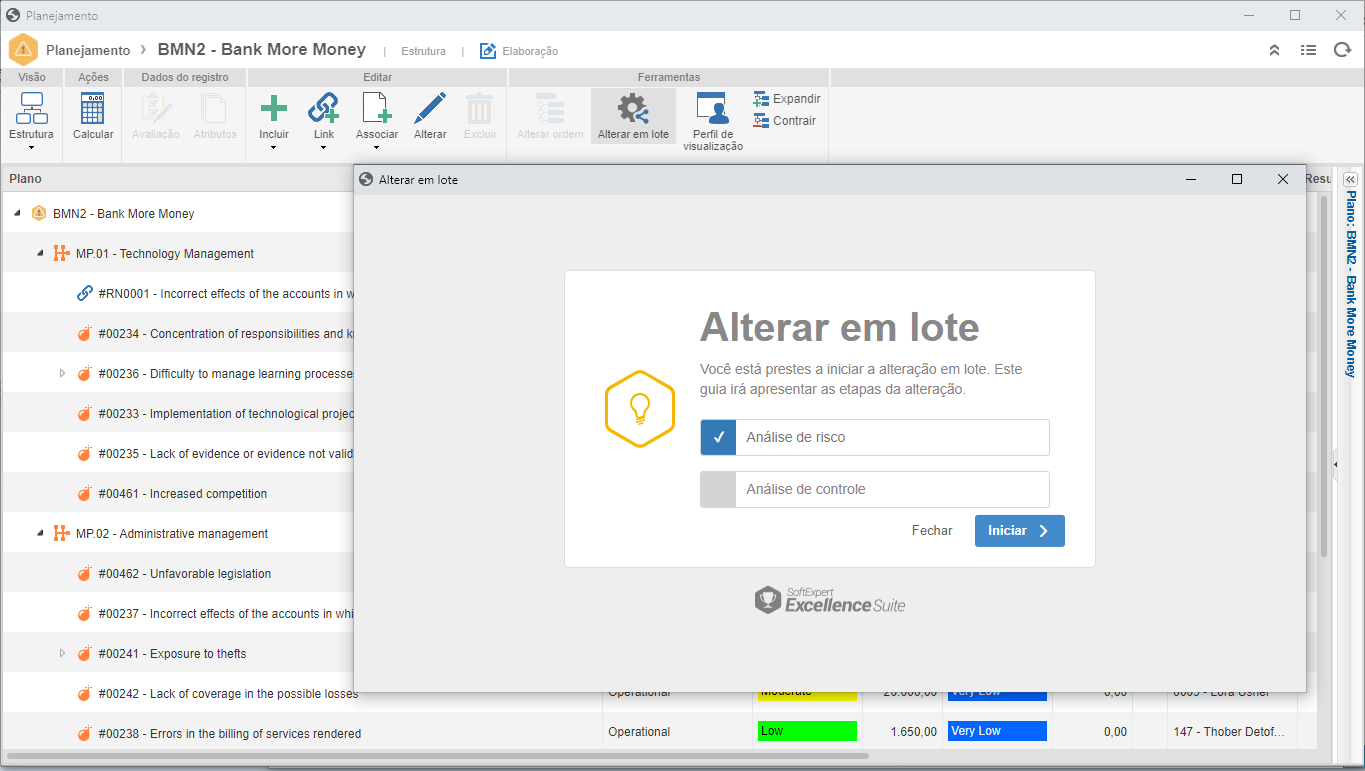Click the Planejamento warning hexagon icon
The height and width of the screenshot is (771, 1365).
23,50
